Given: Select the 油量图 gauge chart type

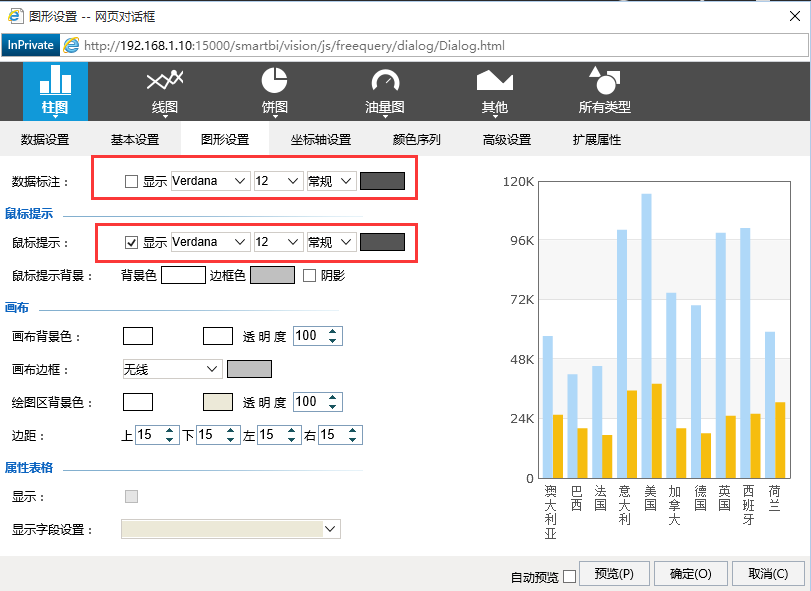Looking at the screenshot, I should (x=385, y=91).
